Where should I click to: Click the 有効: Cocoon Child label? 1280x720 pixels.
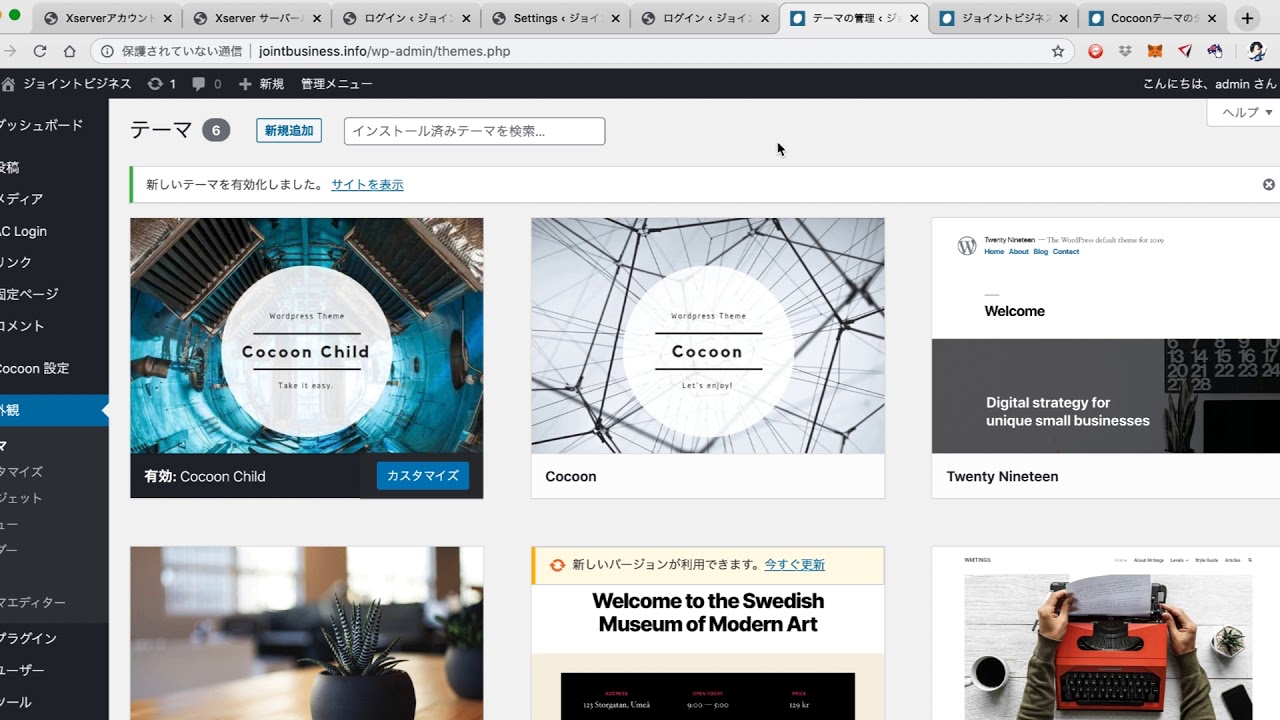tap(205, 476)
